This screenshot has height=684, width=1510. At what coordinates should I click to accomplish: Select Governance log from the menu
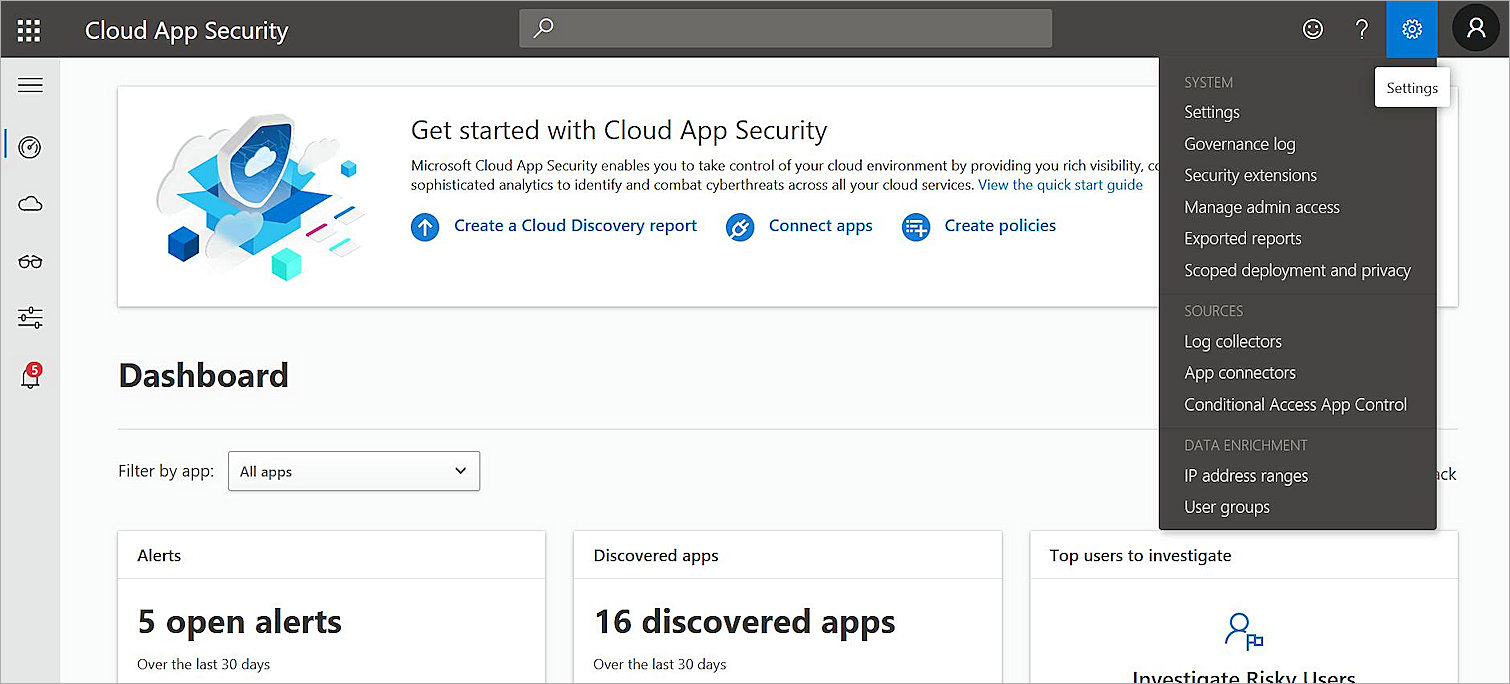1239,144
